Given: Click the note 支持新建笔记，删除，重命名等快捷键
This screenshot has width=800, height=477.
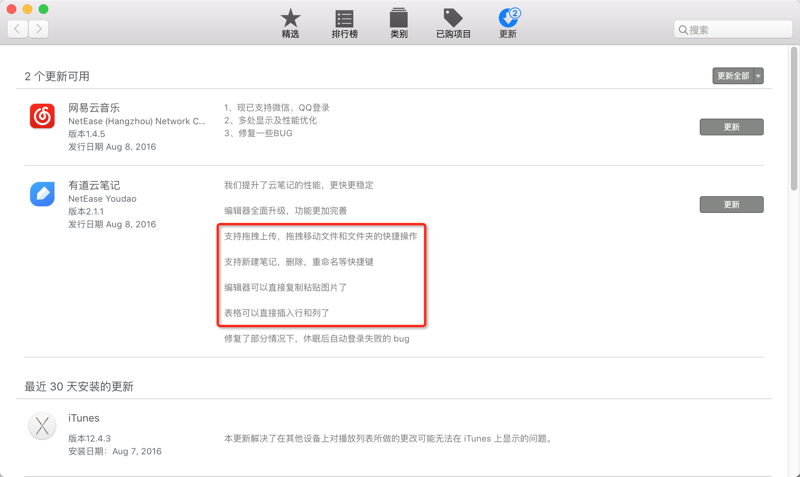Looking at the screenshot, I should point(298,262).
